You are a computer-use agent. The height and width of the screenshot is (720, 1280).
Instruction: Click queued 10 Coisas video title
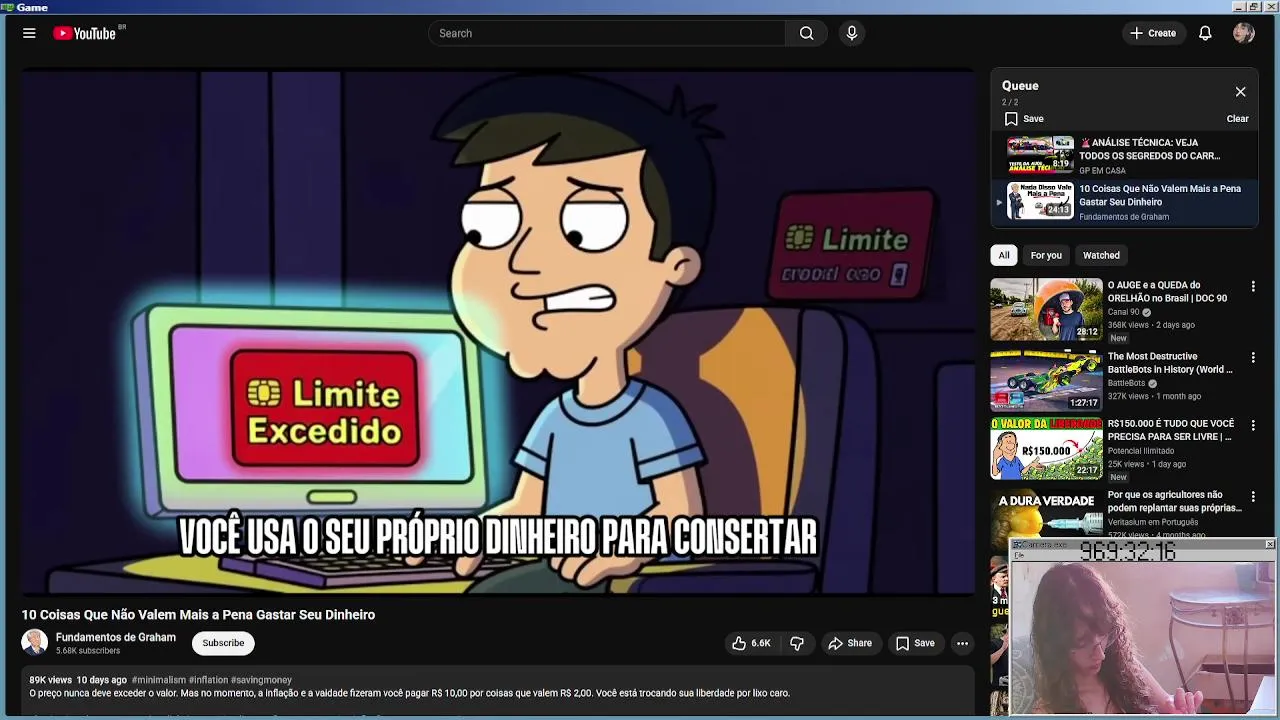point(1160,195)
